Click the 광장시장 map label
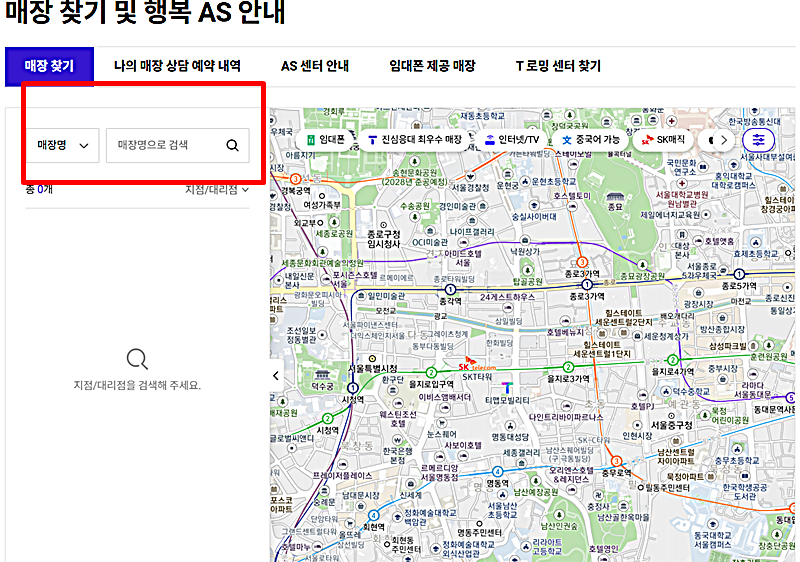Screen dimensions: 800x562 point(698,304)
